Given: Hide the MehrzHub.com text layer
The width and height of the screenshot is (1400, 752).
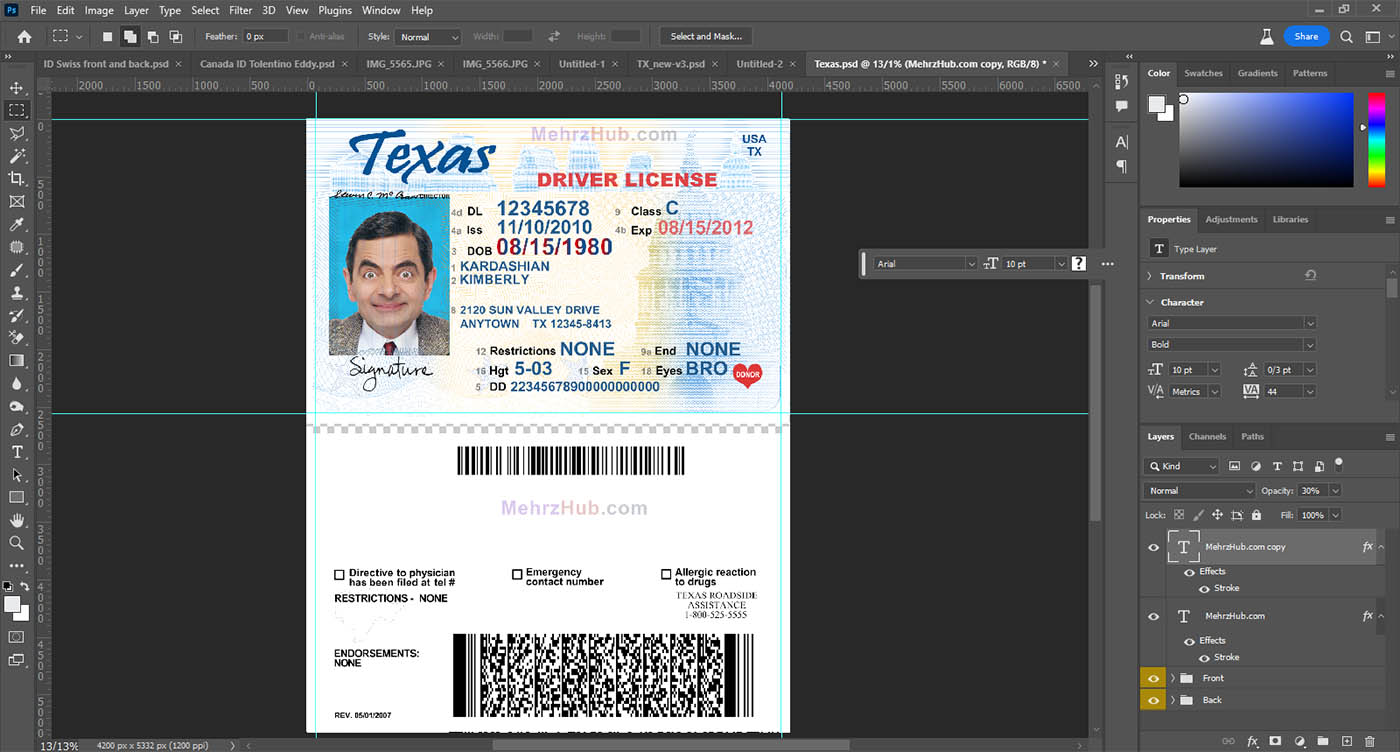Looking at the screenshot, I should [1153, 616].
